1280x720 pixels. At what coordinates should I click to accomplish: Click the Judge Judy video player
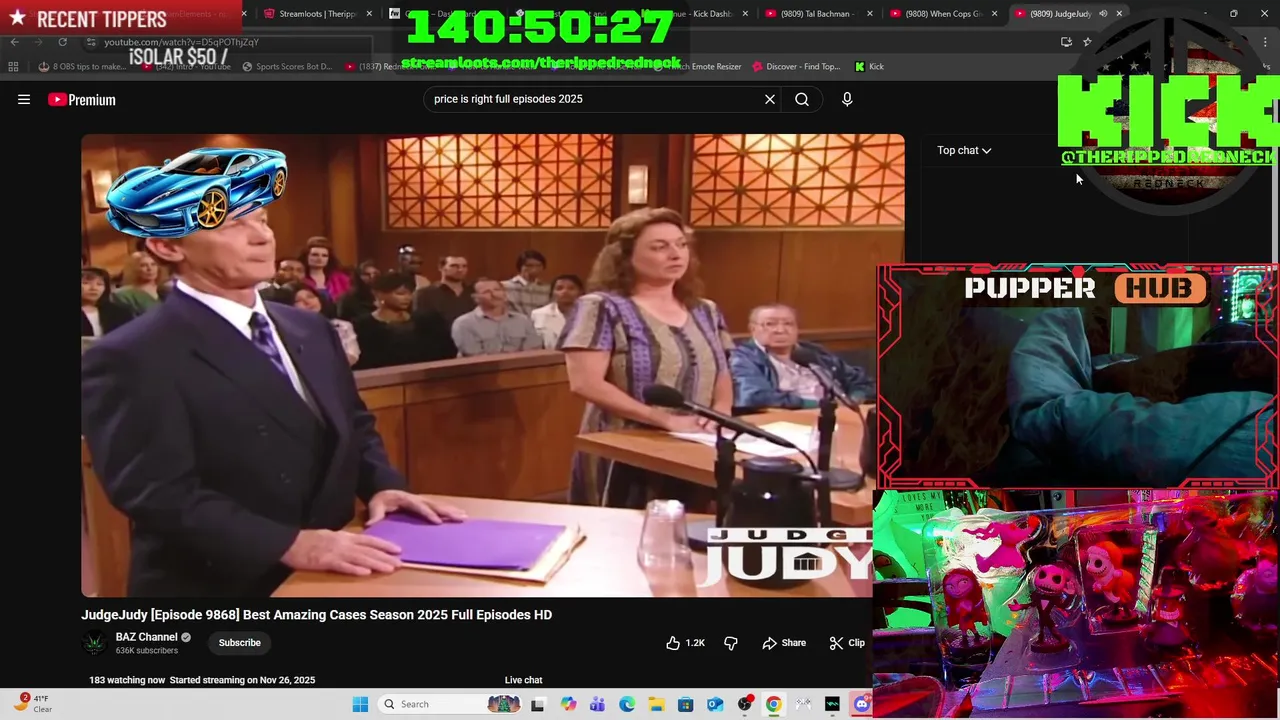493,366
